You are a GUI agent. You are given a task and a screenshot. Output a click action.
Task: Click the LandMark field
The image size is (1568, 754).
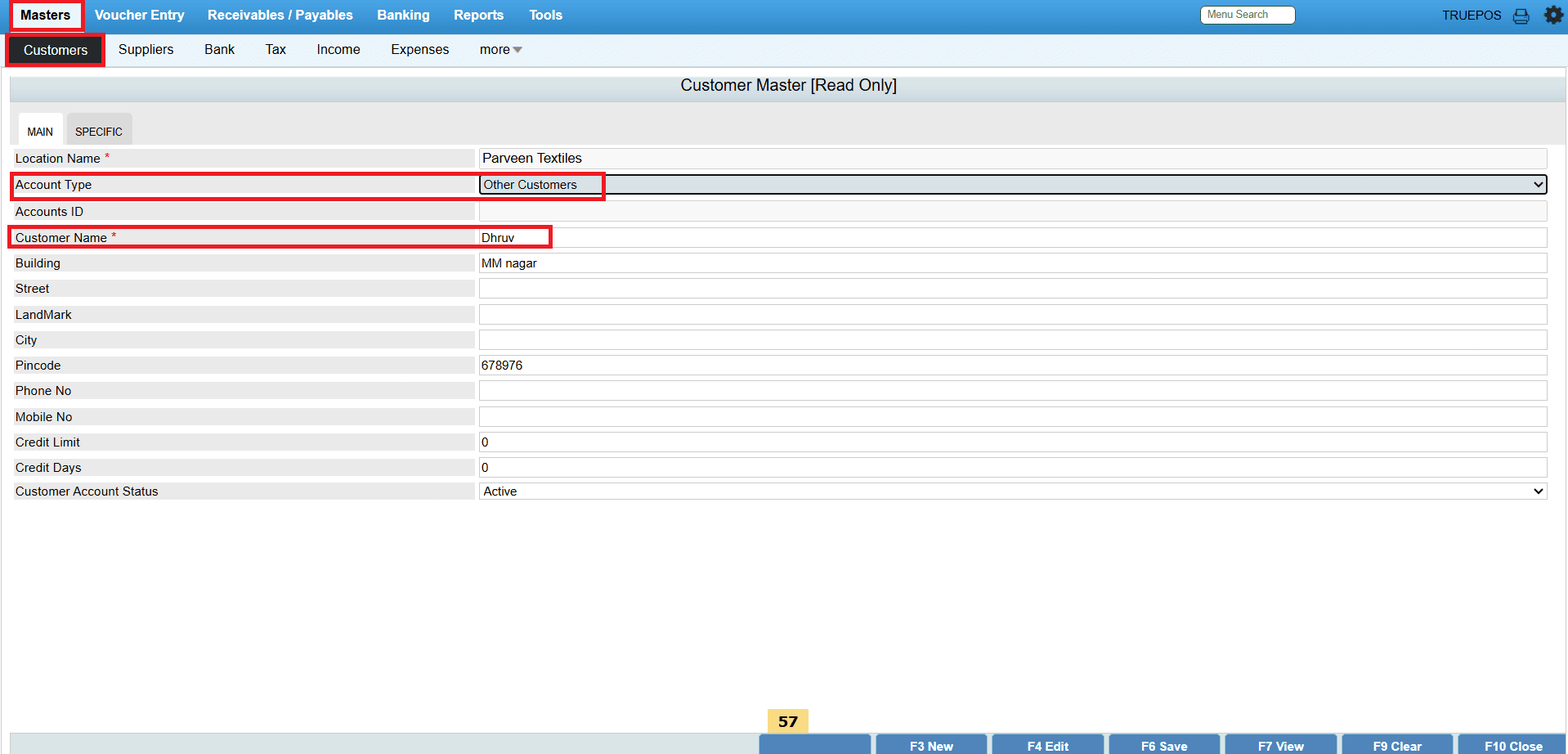(1013, 315)
